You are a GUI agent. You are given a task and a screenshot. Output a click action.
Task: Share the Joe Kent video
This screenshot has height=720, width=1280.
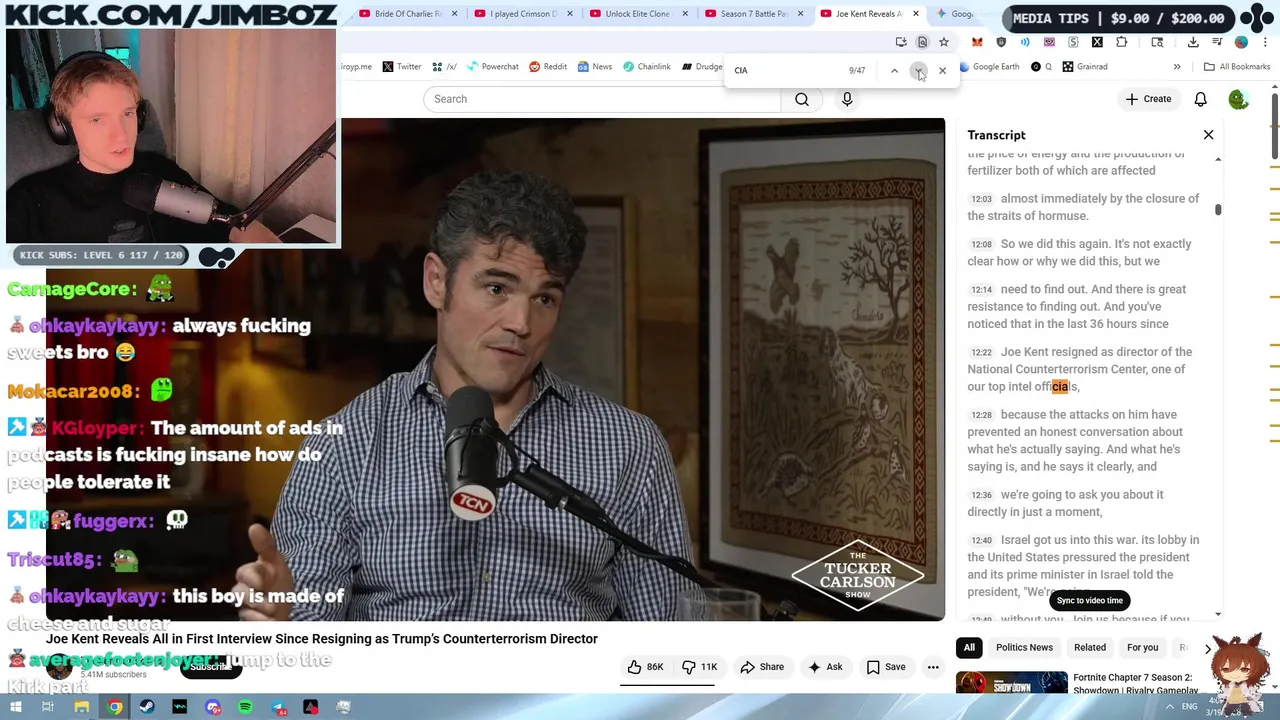[x=761, y=667]
